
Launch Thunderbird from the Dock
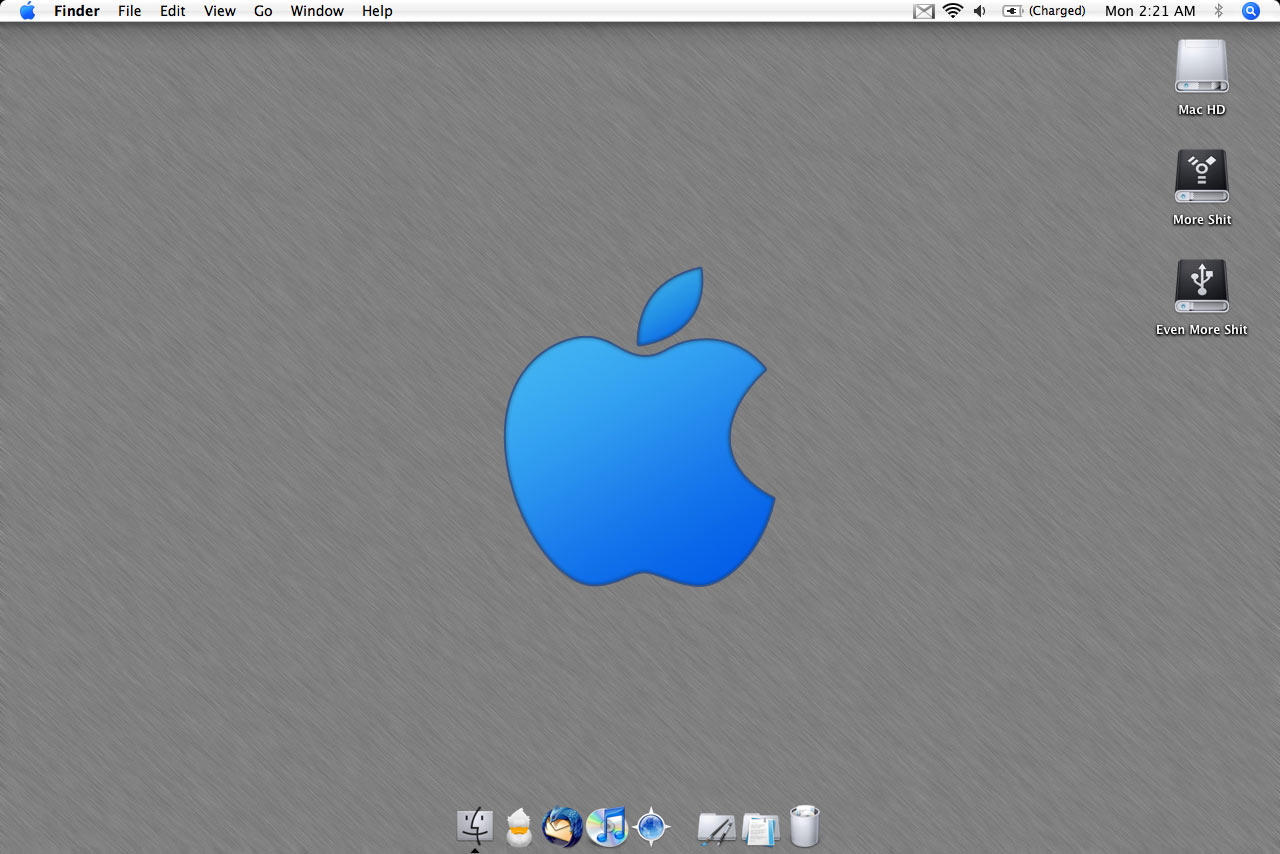562,827
